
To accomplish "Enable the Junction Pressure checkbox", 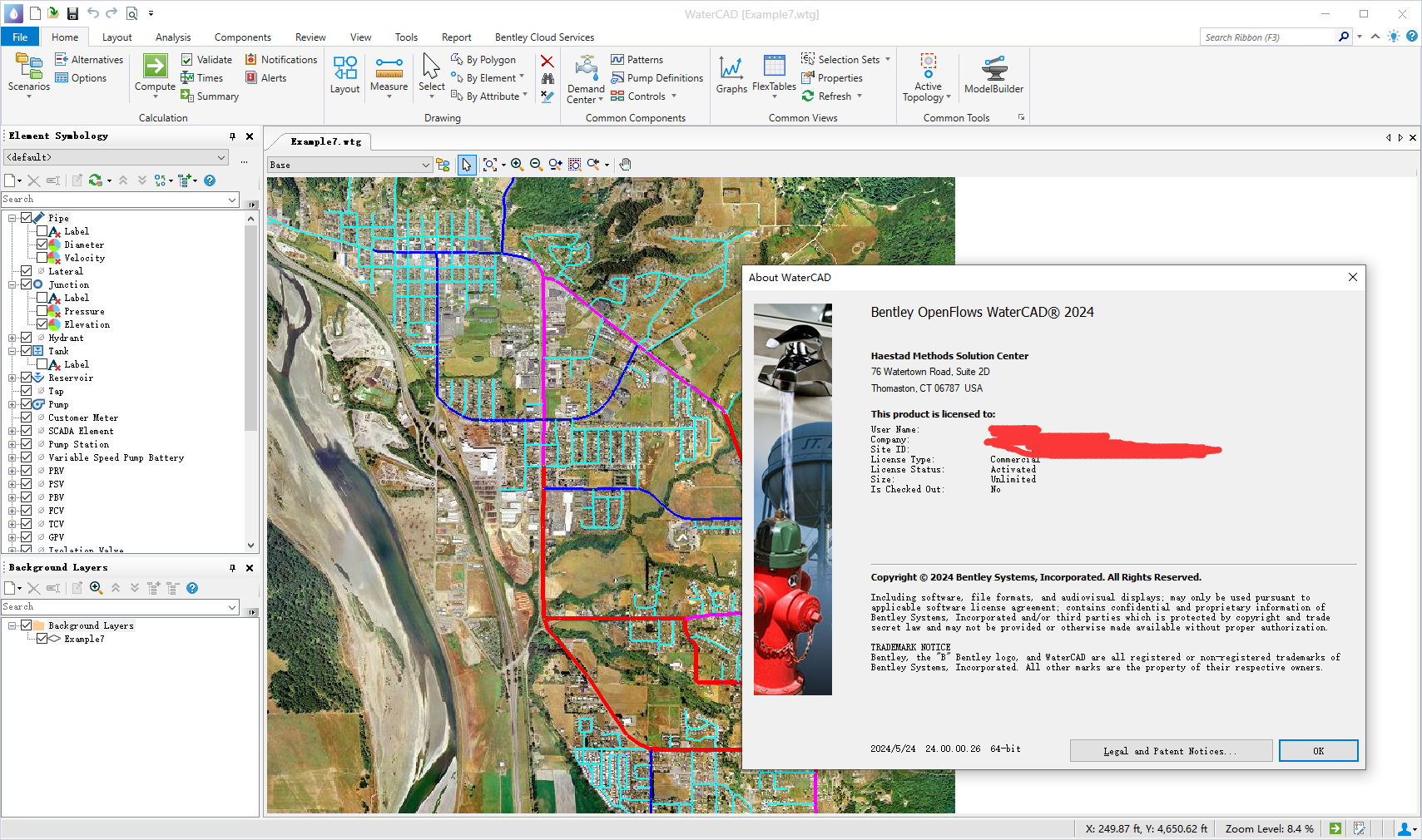I will 42,311.
